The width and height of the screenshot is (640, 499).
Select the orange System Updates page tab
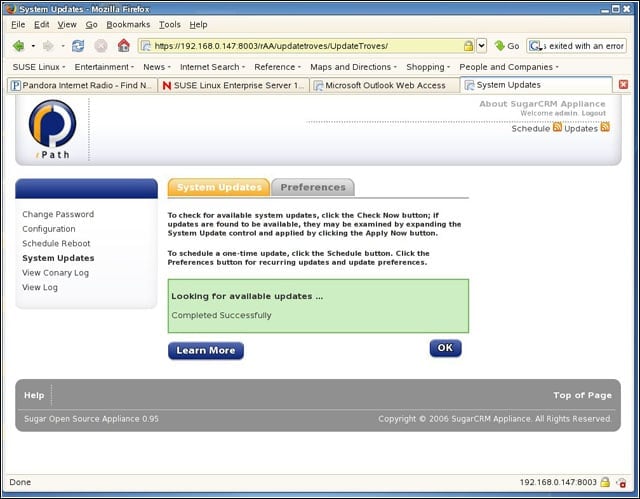pos(219,187)
